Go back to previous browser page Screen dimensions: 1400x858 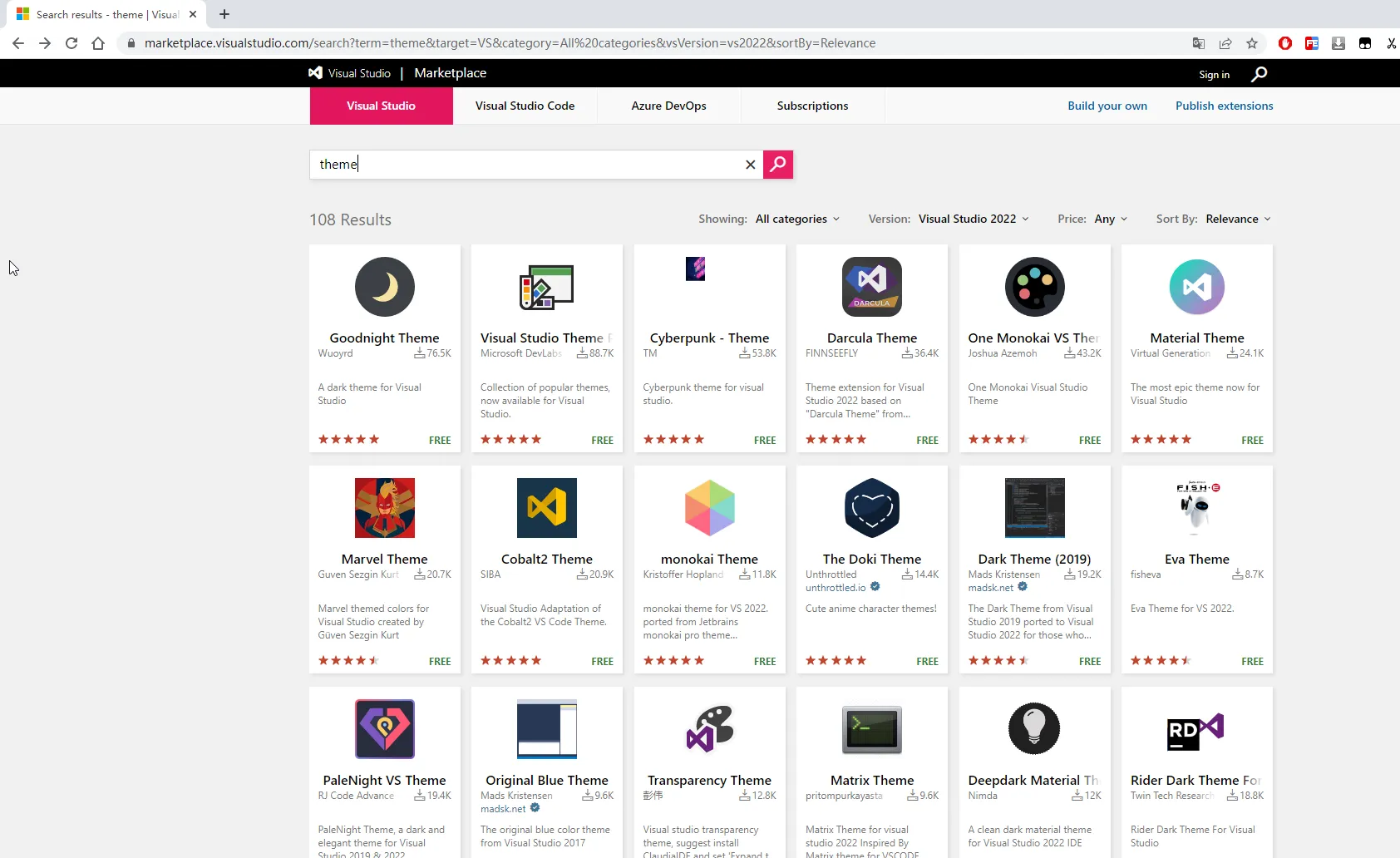click(x=18, y=43)
